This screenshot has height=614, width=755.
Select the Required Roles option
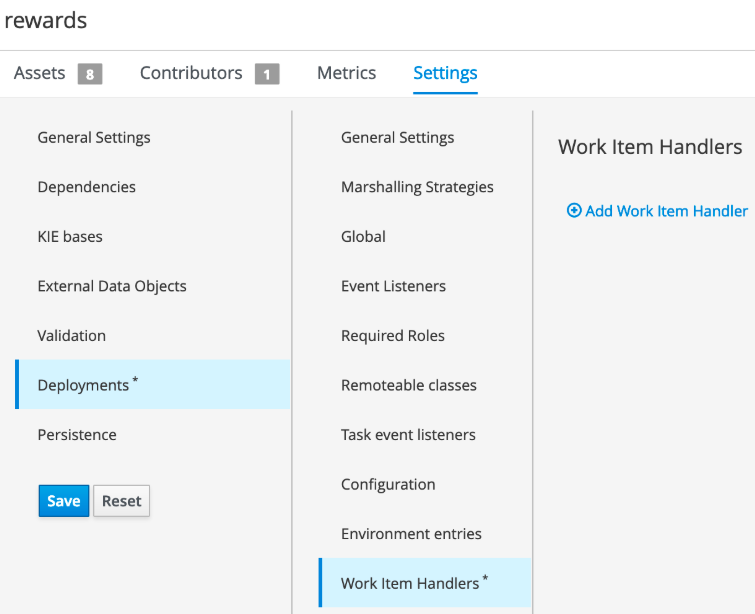(393, 336)
